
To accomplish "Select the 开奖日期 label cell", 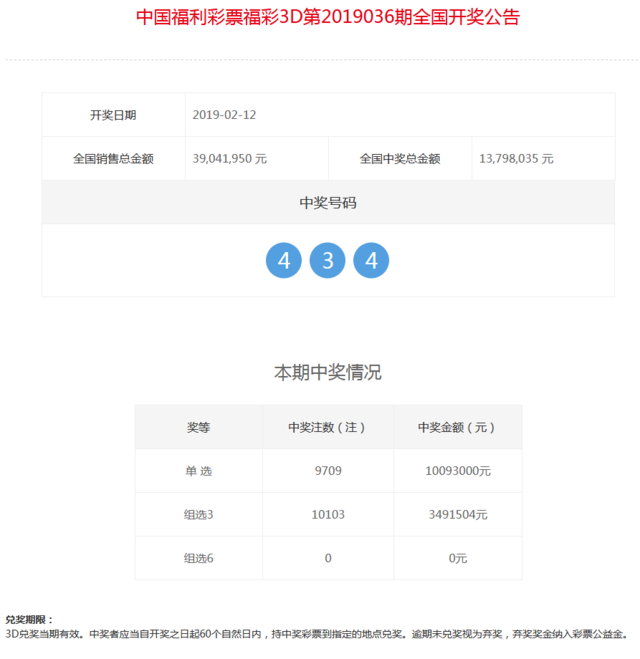I will click(x=113, y=115).
